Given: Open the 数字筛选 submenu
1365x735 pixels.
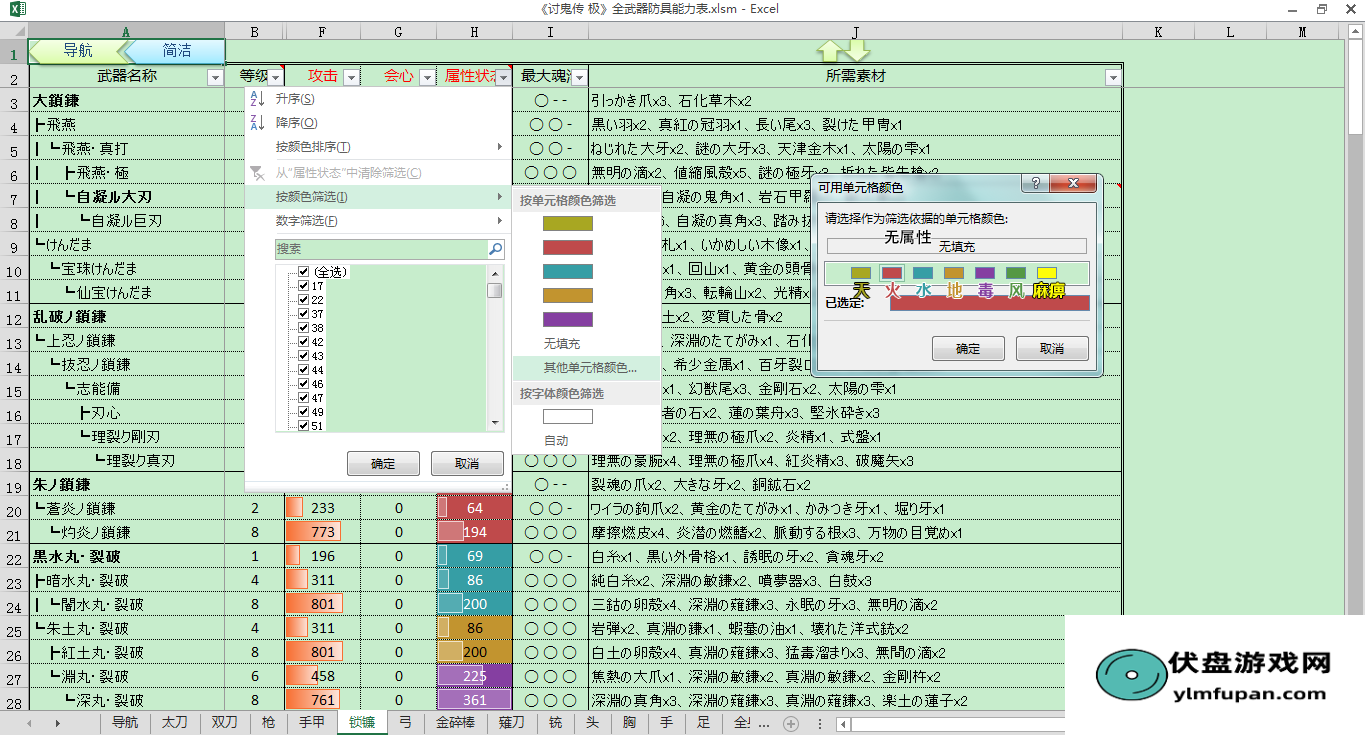Looking at the screenshot, I should [377, 221].
